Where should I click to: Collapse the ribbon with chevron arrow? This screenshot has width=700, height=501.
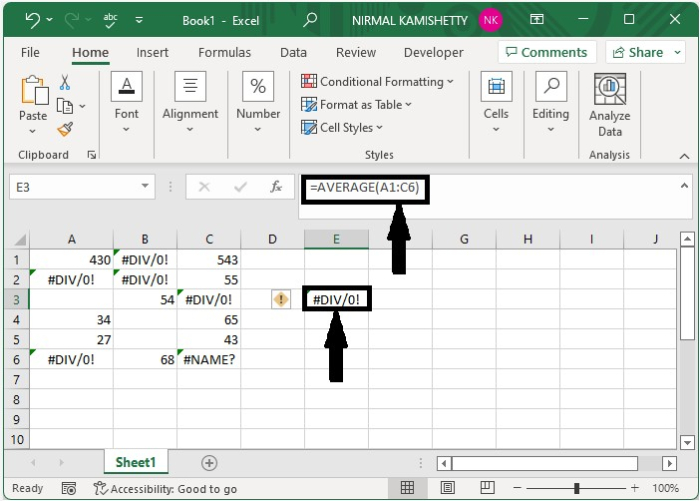684,156
